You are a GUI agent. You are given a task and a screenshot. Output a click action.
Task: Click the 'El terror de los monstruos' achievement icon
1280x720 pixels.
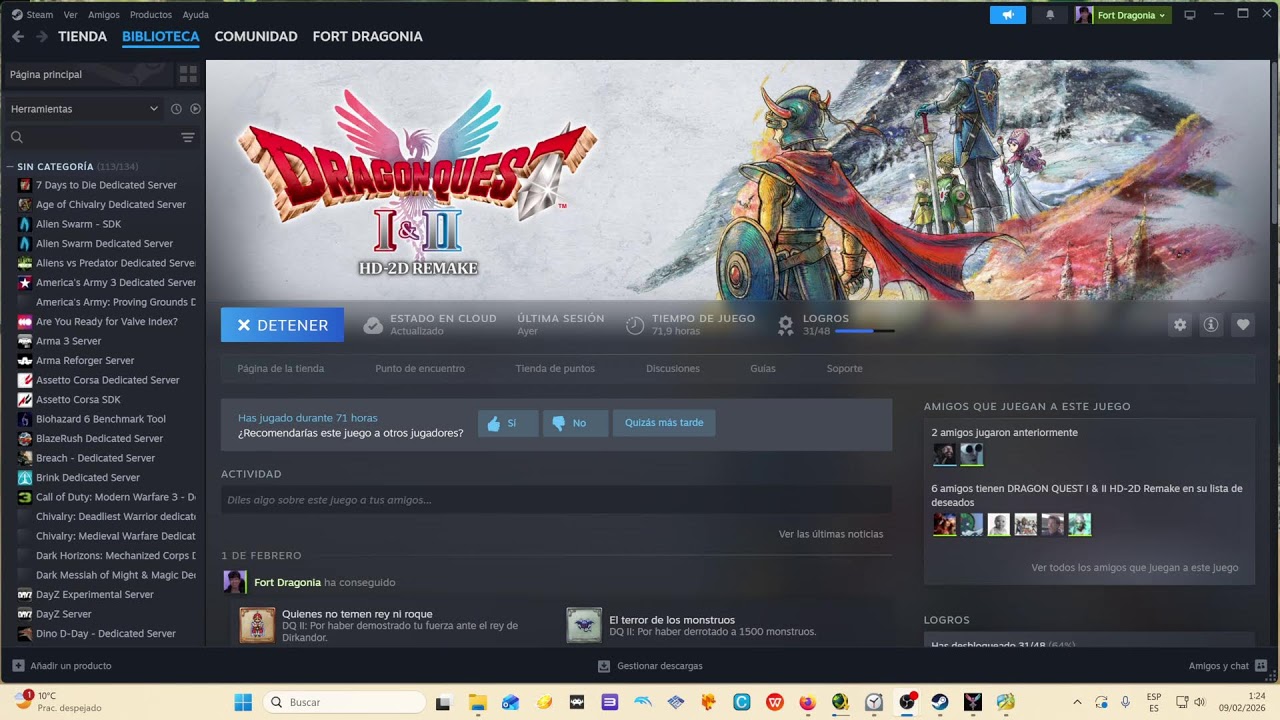point(584,625)
